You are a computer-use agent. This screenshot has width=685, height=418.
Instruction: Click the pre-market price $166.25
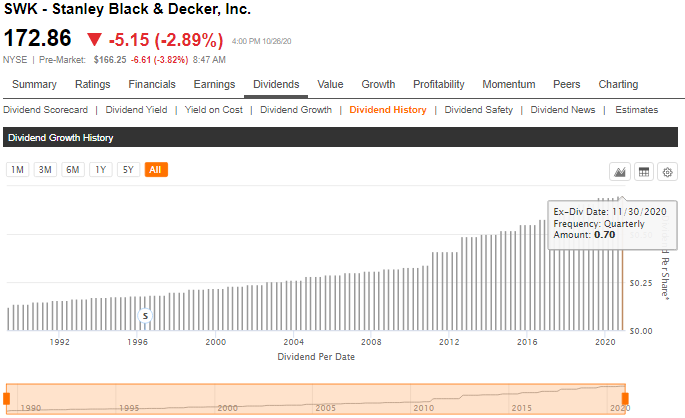point(110,60)
